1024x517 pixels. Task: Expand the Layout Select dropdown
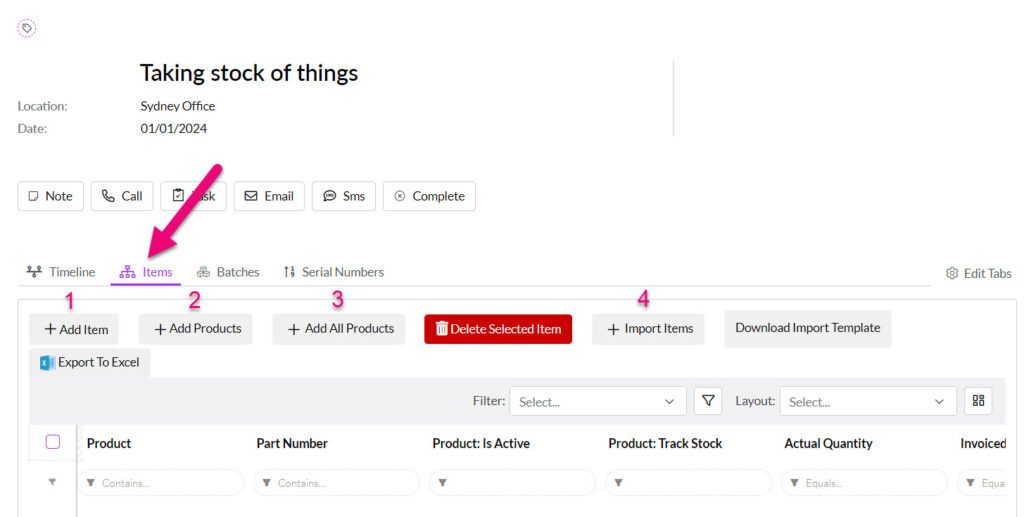click(868, 401)
